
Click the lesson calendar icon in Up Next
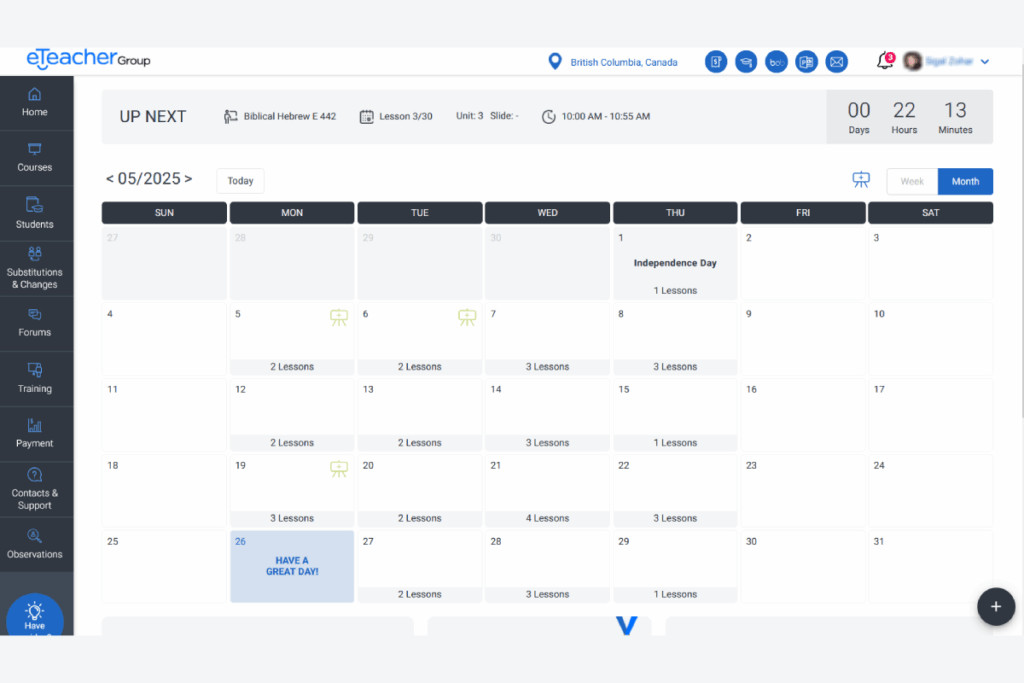pyautogui.click(x=366, y=116)
